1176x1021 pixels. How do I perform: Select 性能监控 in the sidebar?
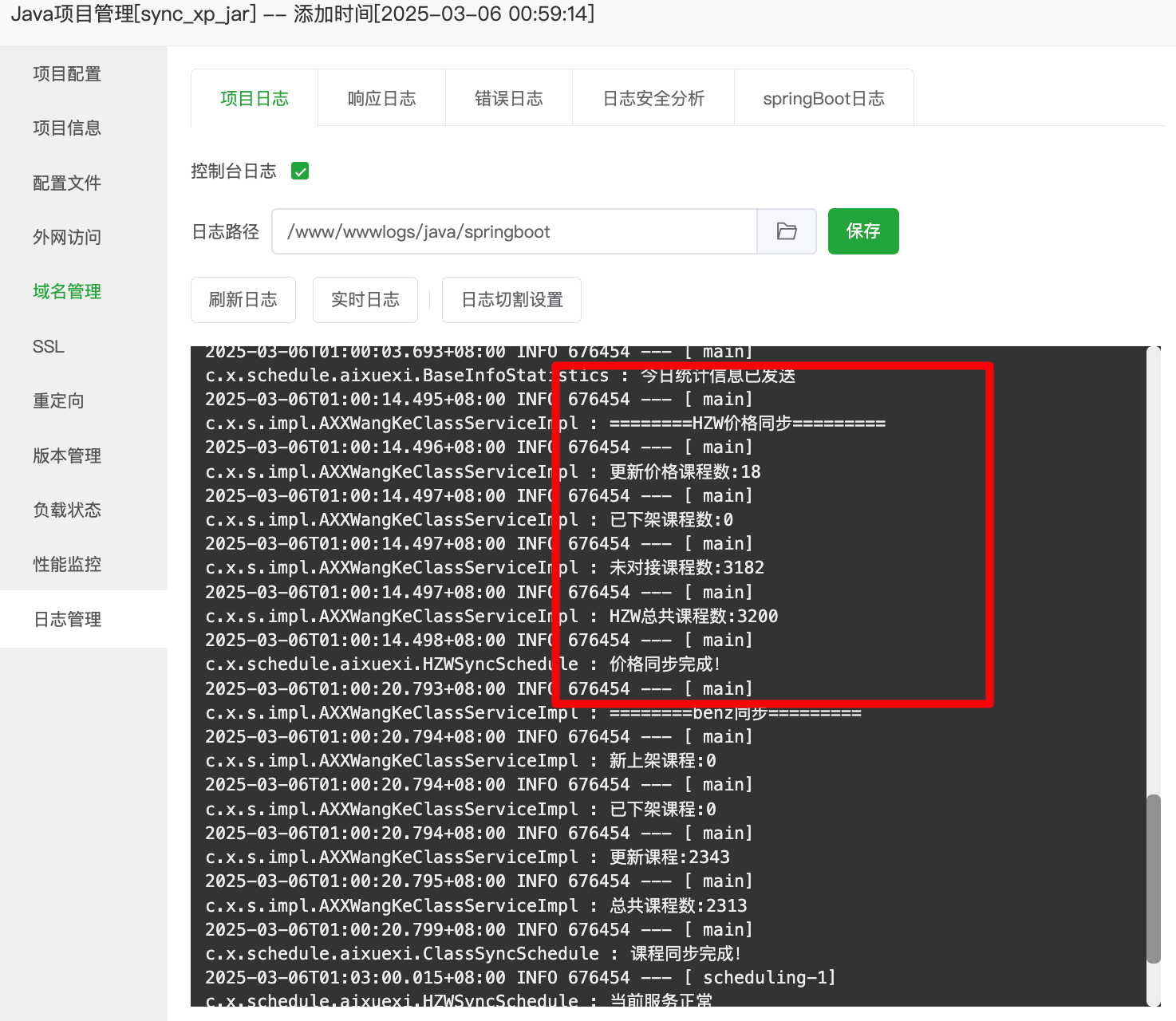[67, 565]
